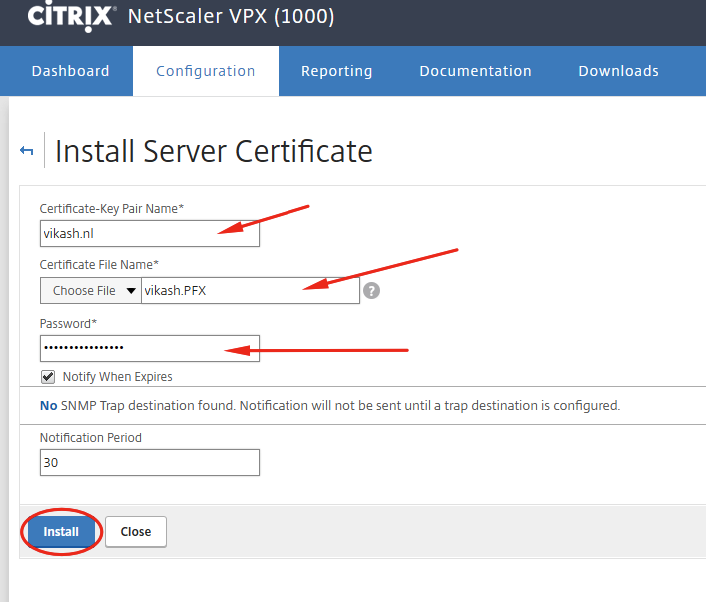Screen dimensions: 706x602
Task: Click the NetScaler VPX (1000) title text
Action: coord(231,16)
